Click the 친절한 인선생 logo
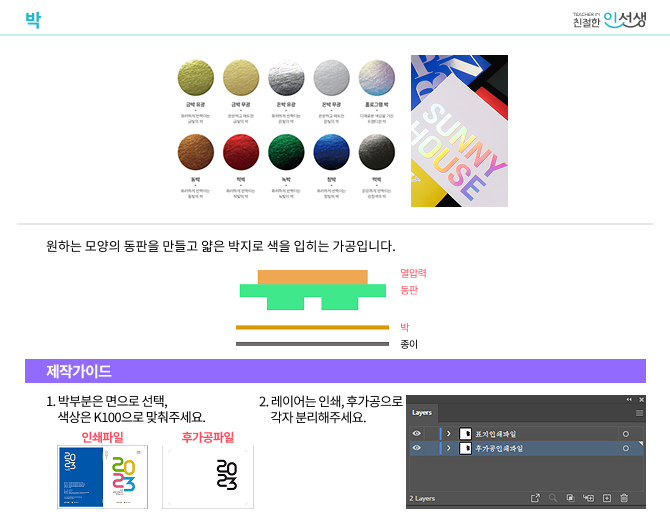Viewport: 670px width, 530px height. point(609,19)
